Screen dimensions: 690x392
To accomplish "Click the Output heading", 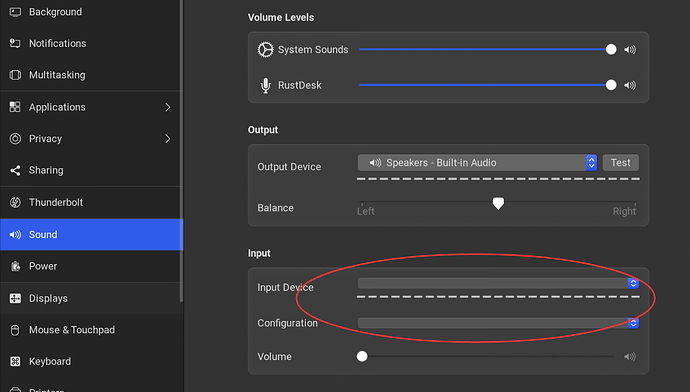I will 263,130.
